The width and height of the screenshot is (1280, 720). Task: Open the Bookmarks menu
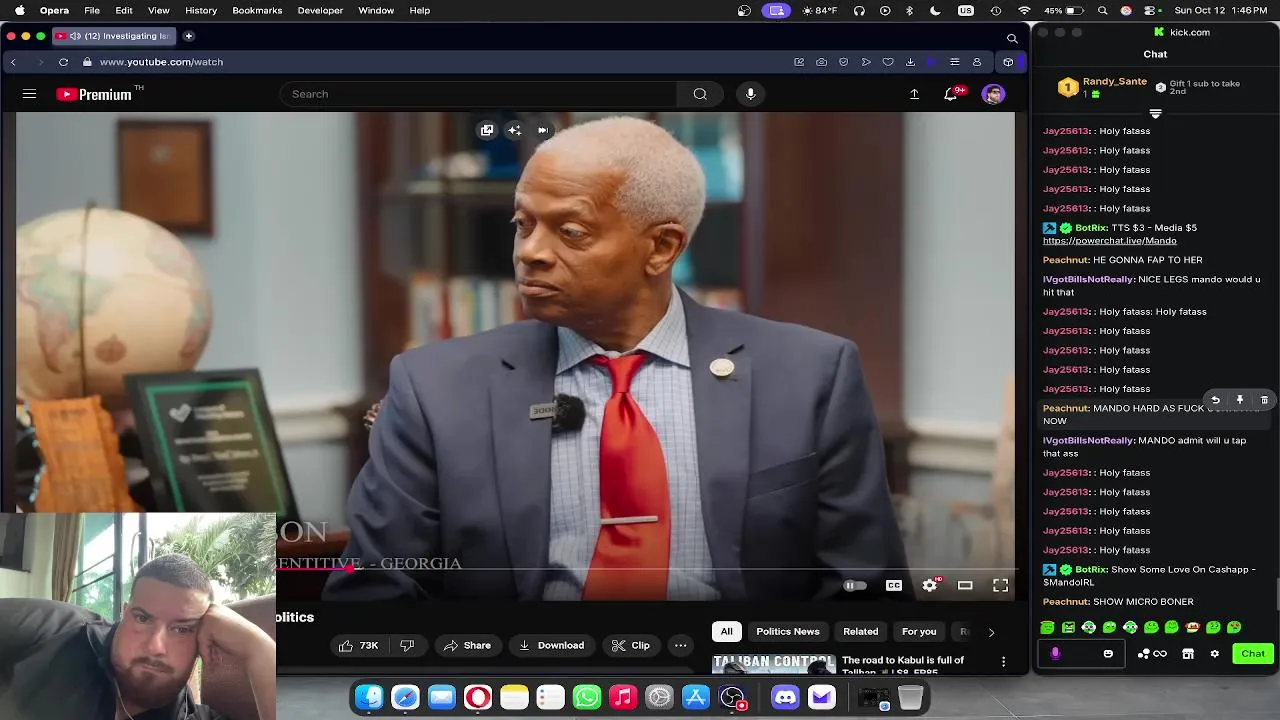tap(257, 10)
